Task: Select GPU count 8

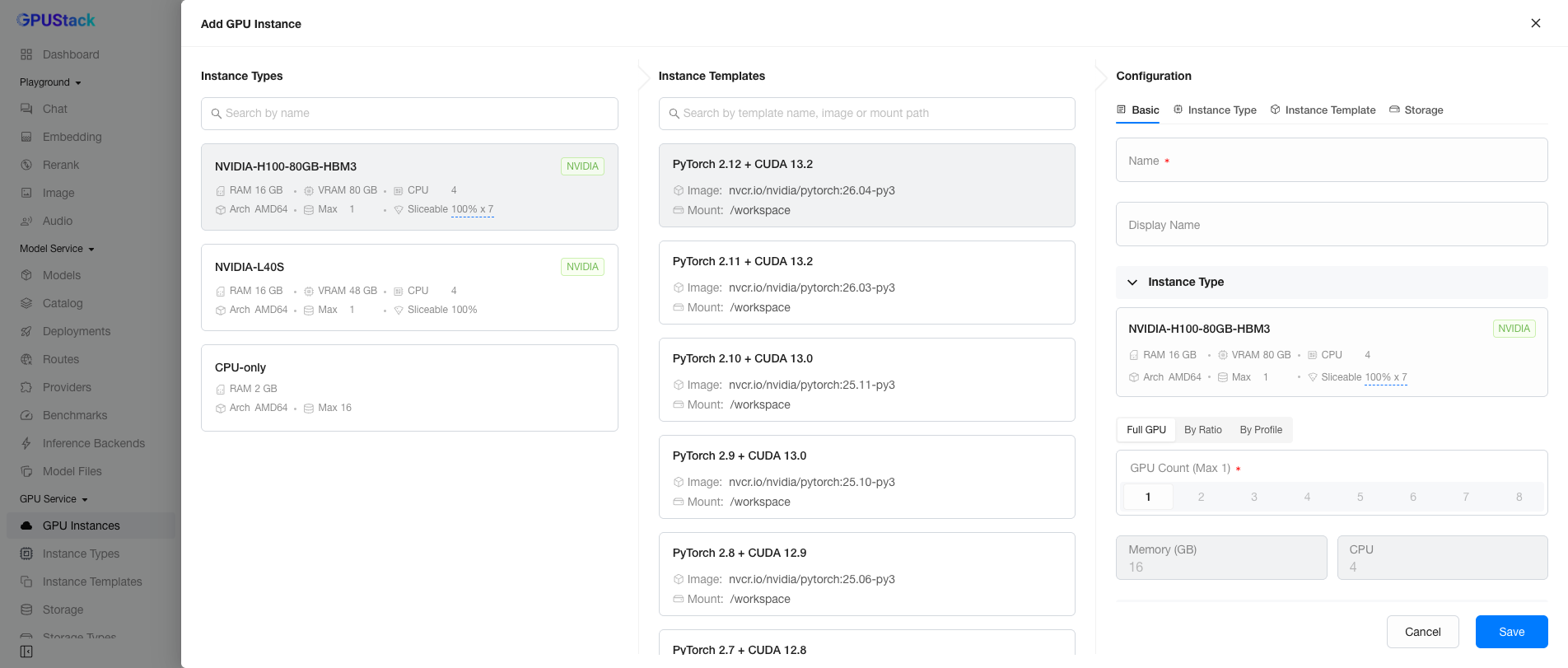Action: 1519,497
